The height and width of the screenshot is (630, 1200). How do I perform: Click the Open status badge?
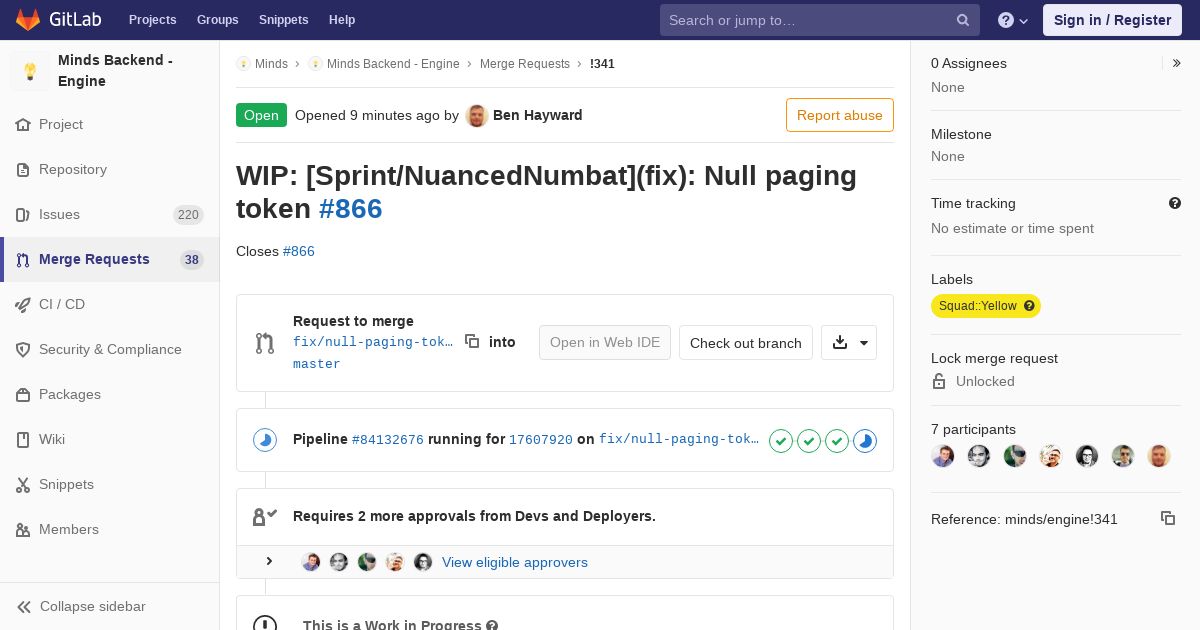(261, 115)
